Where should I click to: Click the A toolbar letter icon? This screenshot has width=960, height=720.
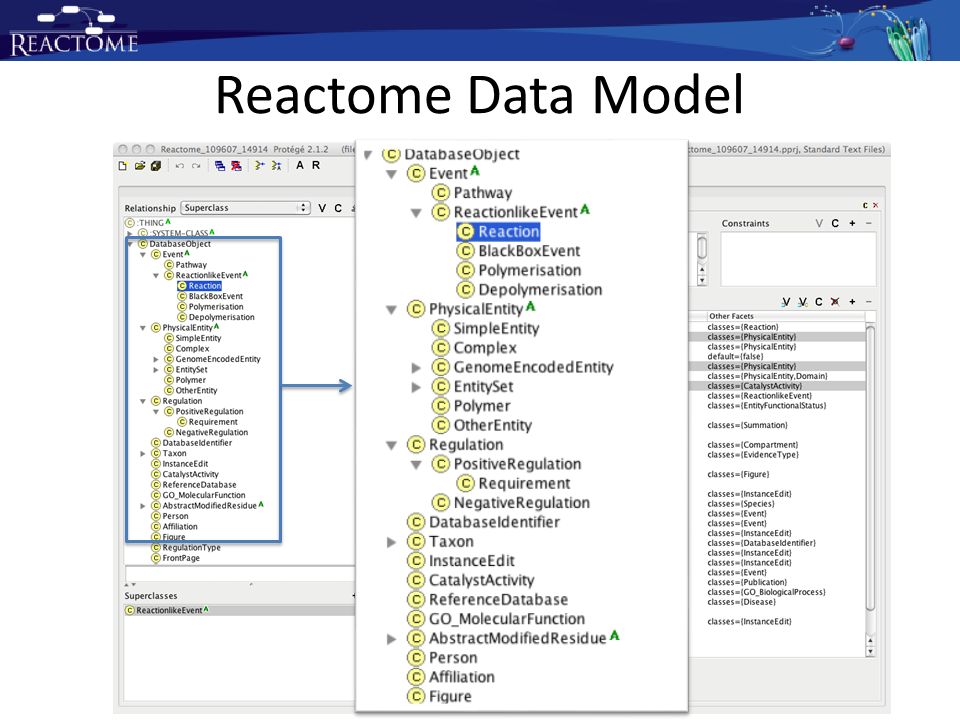coord(300,165)
